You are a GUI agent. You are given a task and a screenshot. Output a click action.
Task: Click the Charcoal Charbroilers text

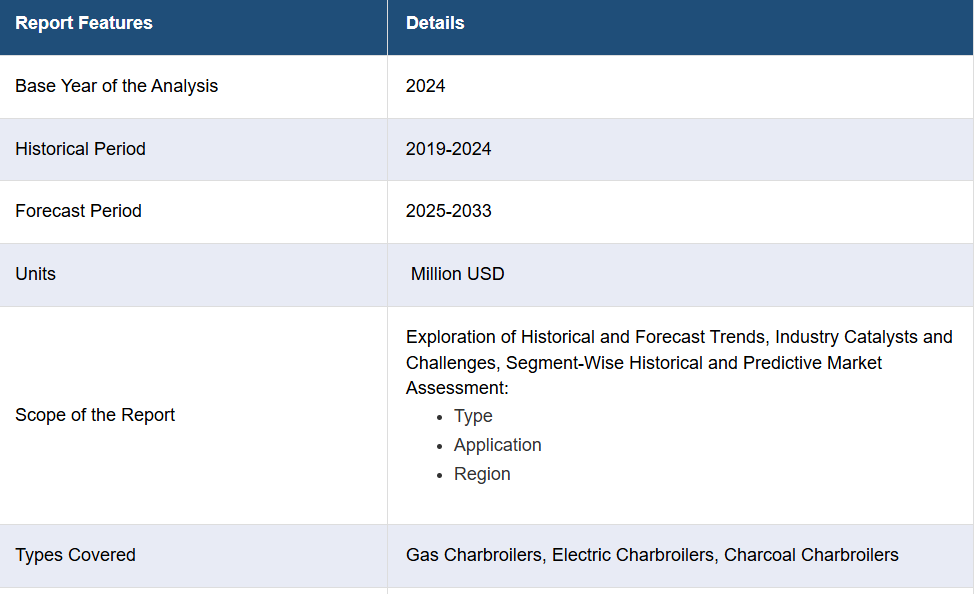point(811,555)
